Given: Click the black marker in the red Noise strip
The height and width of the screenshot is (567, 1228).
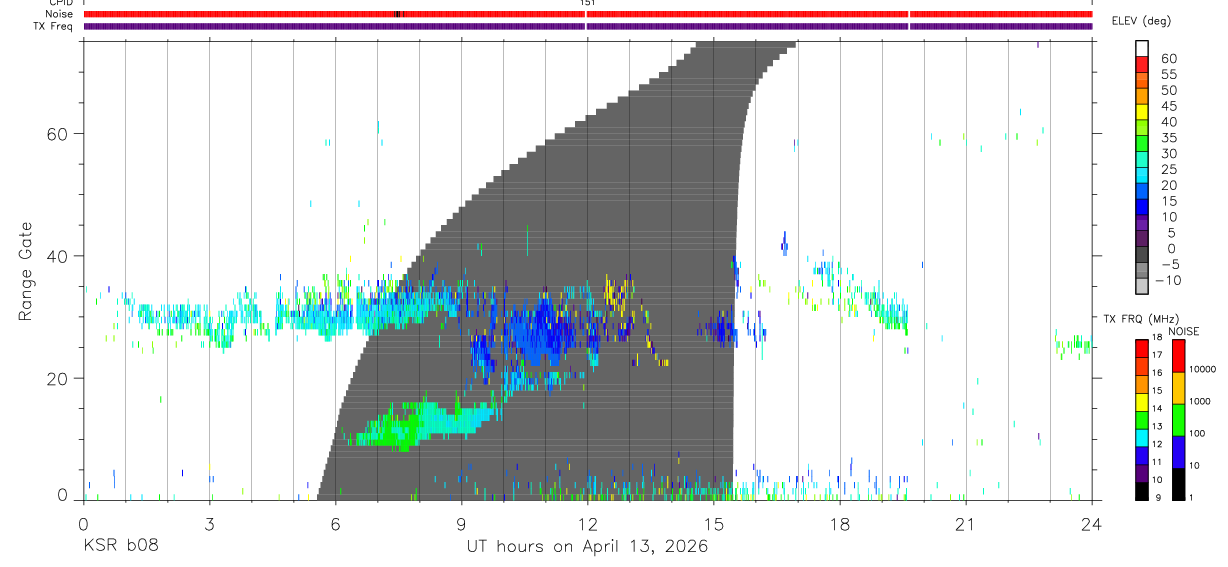Looking at the screenshot, I should (397, 14).
